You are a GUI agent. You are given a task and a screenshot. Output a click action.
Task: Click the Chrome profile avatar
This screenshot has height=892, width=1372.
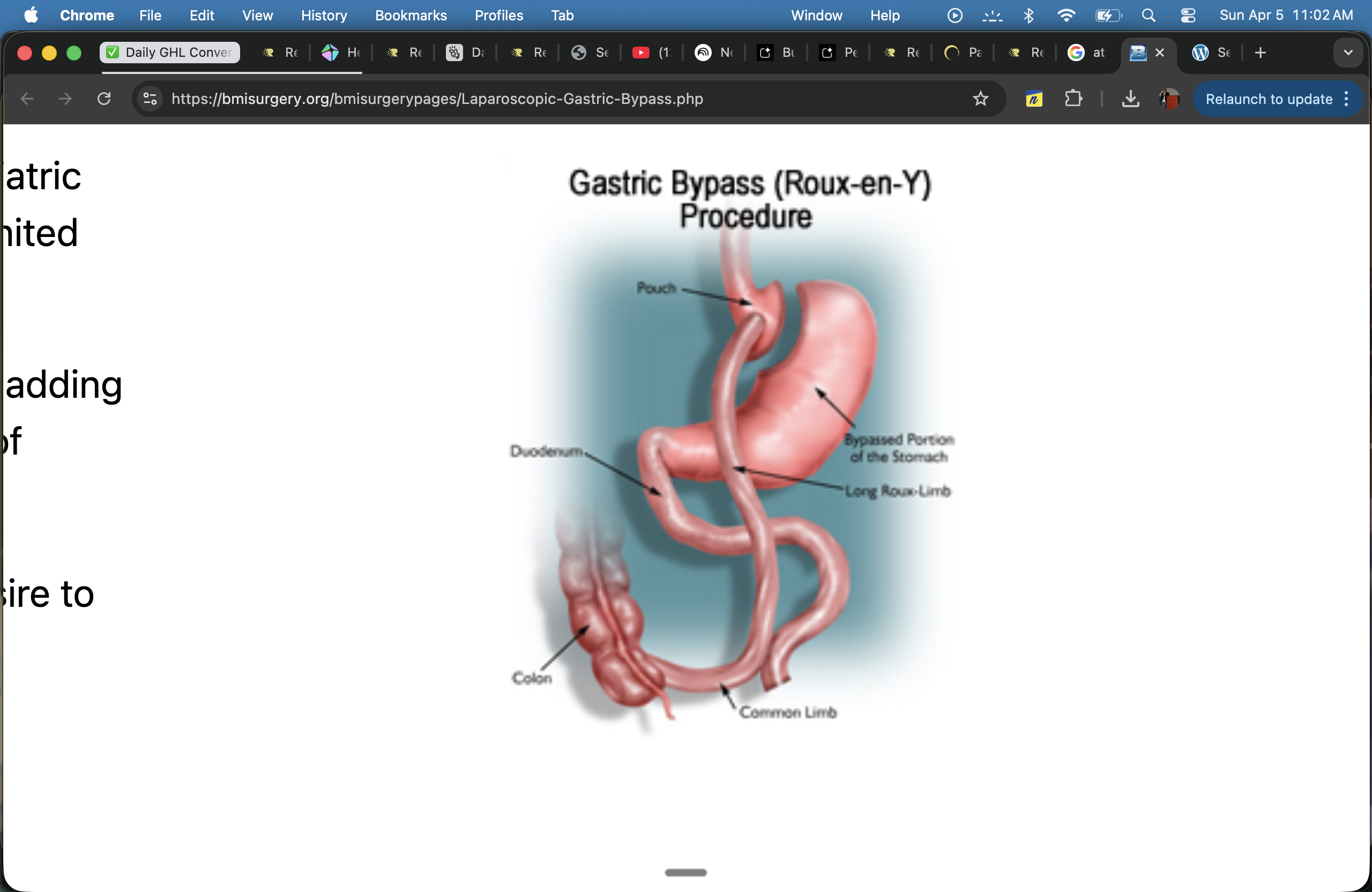click(x=1168, y=99)
